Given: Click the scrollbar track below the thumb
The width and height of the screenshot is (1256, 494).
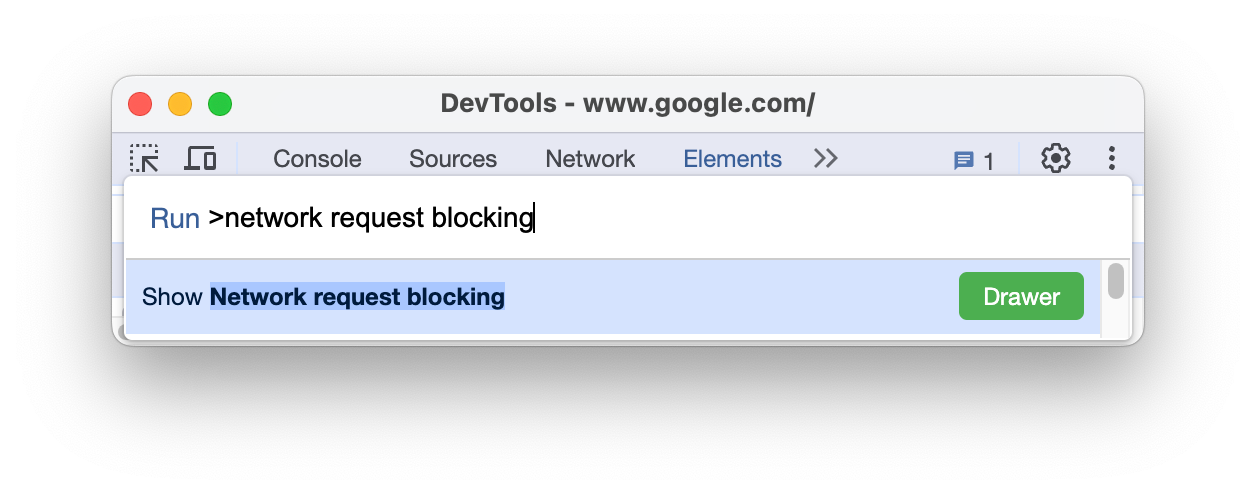Looking at the screenshot, I should pos(1115,320).
